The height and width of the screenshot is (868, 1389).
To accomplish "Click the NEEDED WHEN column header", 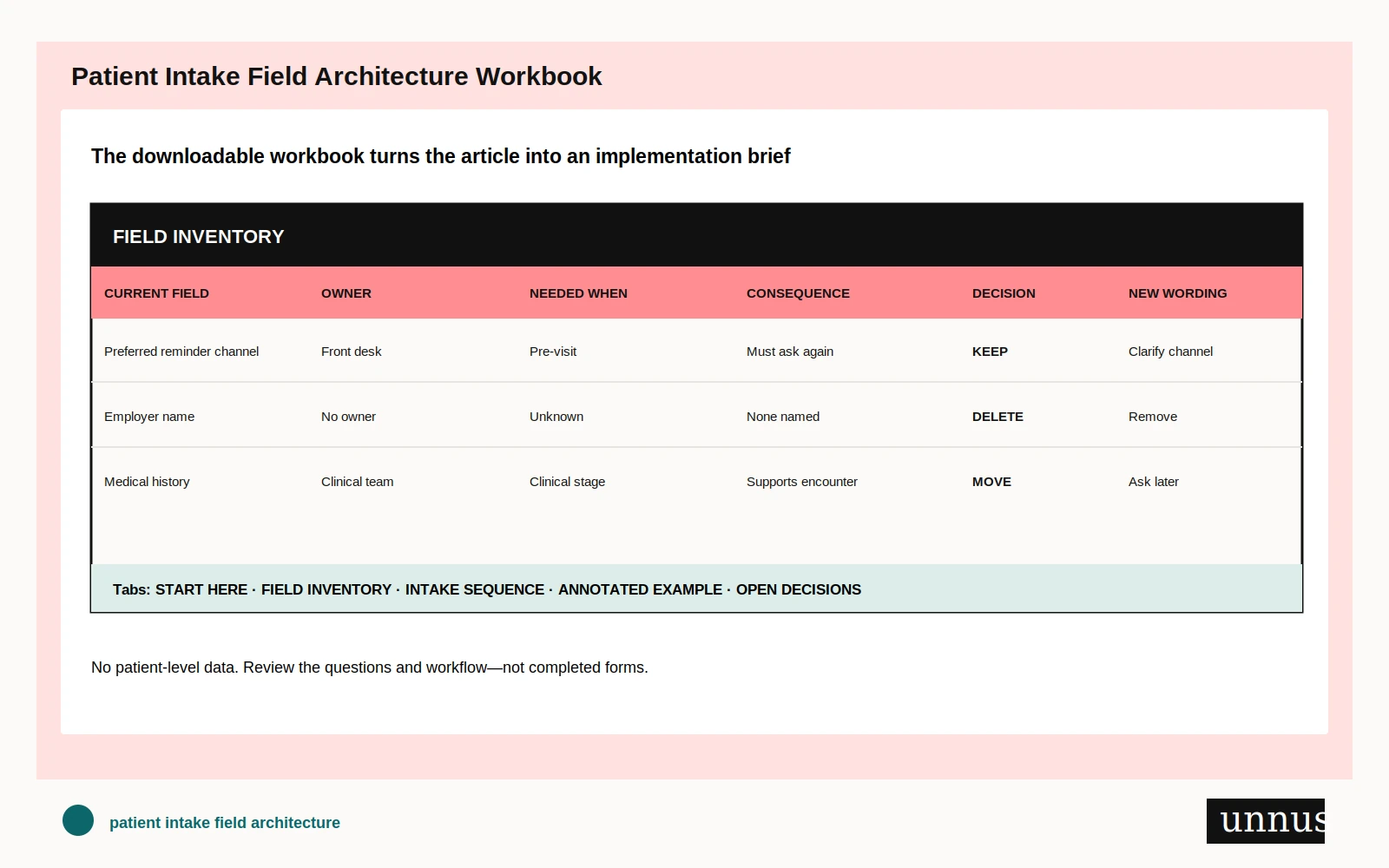I will pyautogui.click(x=578, y=293).
